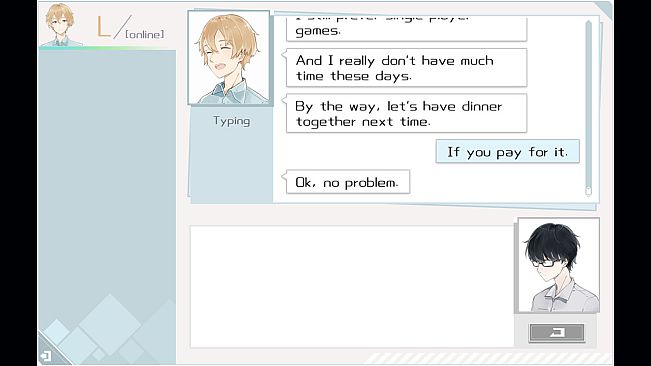Image resolution: width=651 pixels, height=366 pixels.
Task: Click the large diamond decoration in the left panel
Action: (110, 325)
